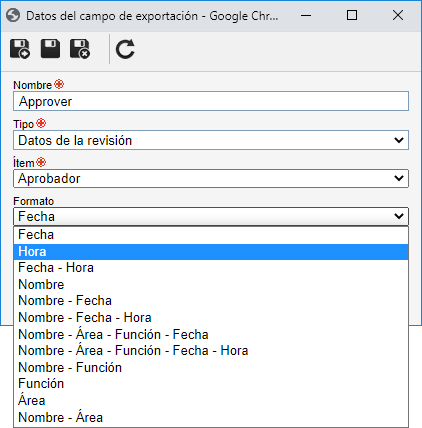
Task: Collapse the Formato dropdown arrow
Action: pos(399,216)
